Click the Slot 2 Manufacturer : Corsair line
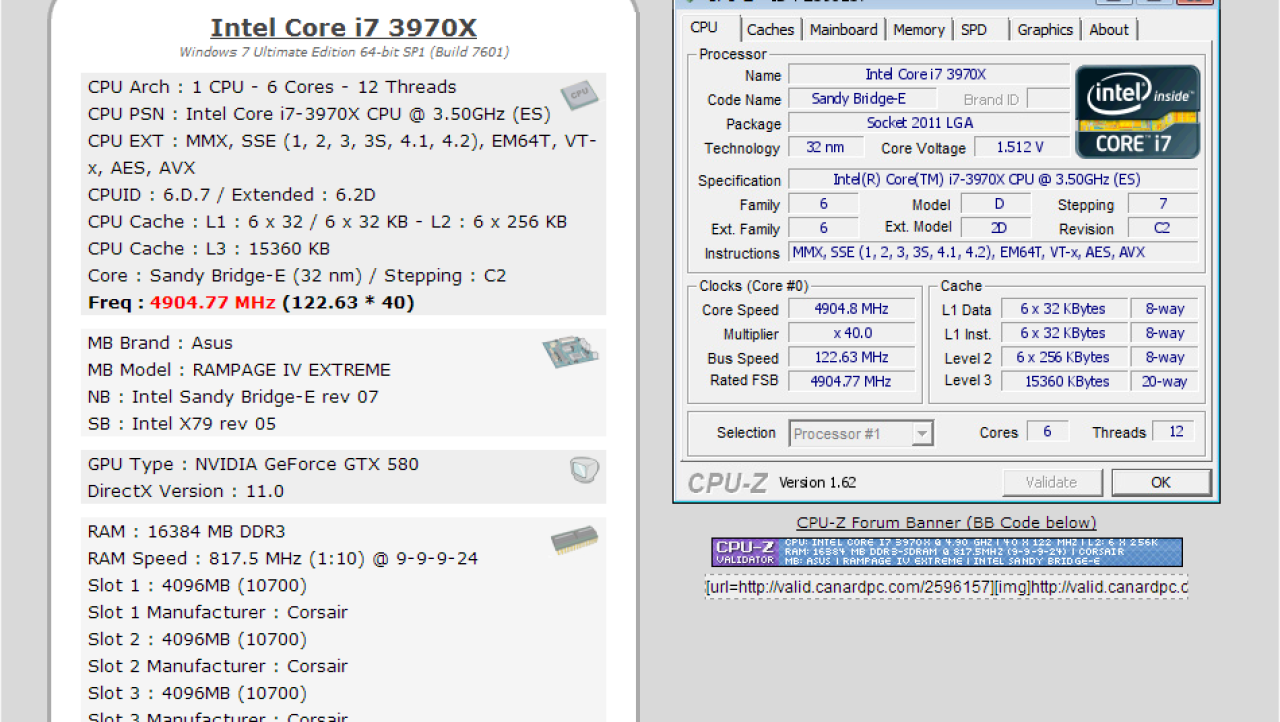This screenshot has width=1280, height=722. coord(218,666)
